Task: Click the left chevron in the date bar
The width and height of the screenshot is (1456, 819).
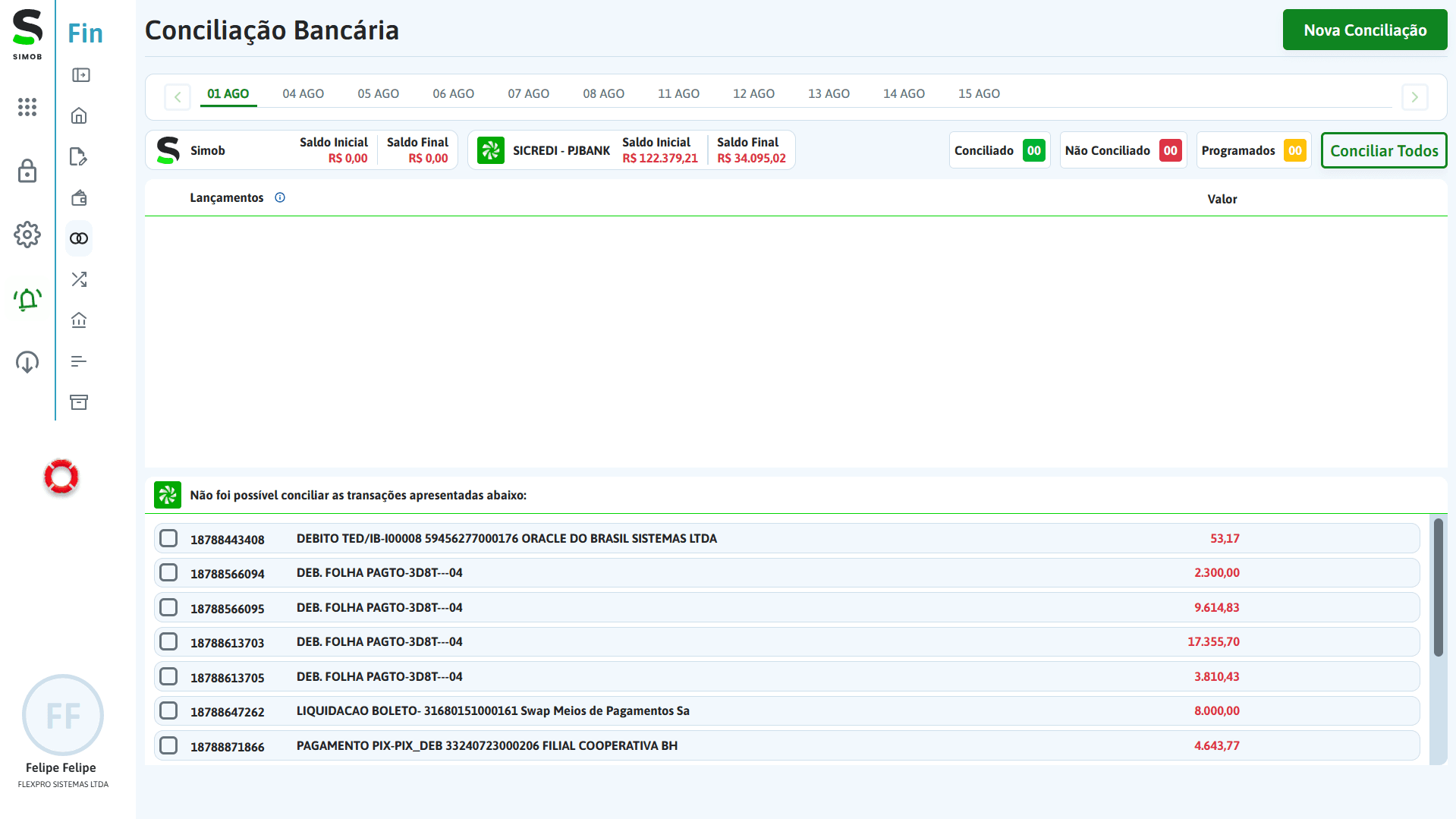Action: click(x=177, y=97)
